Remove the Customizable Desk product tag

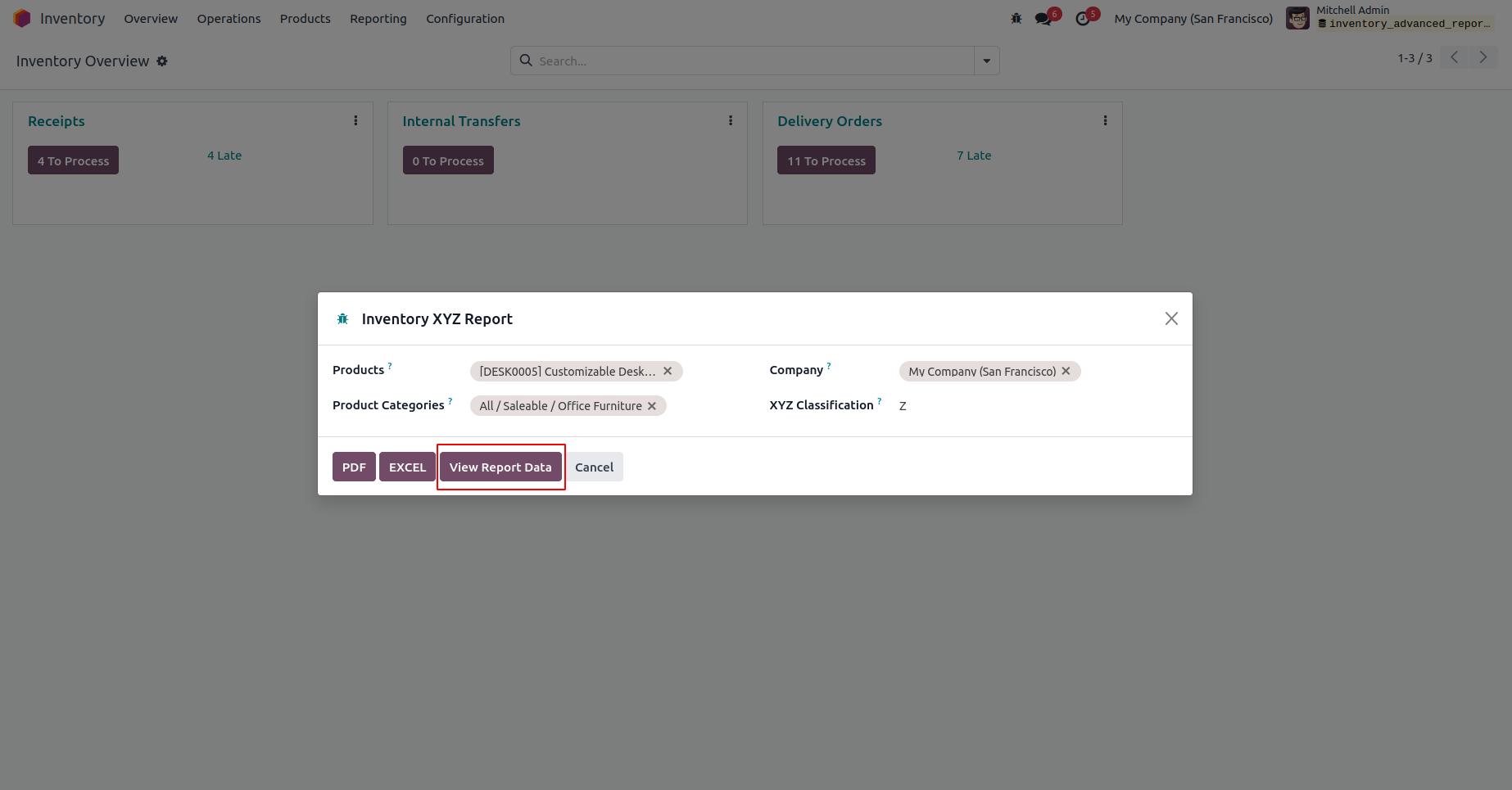(x=668, y=372)
